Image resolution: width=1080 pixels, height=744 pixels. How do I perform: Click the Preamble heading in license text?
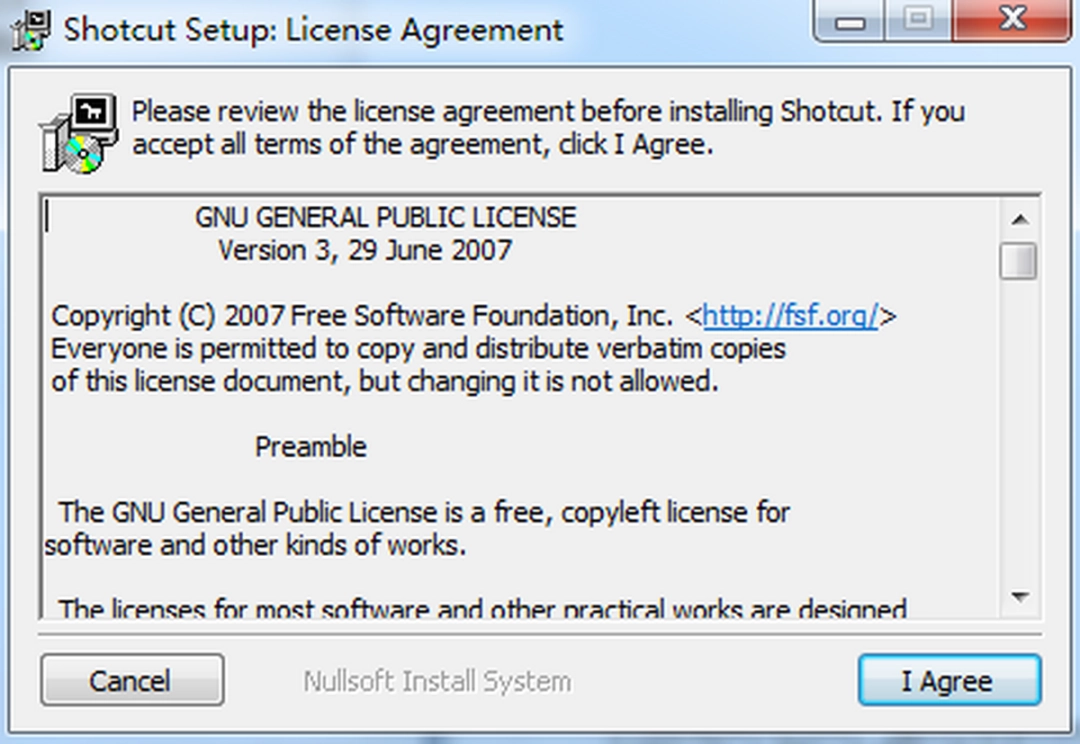pos(311,446)
